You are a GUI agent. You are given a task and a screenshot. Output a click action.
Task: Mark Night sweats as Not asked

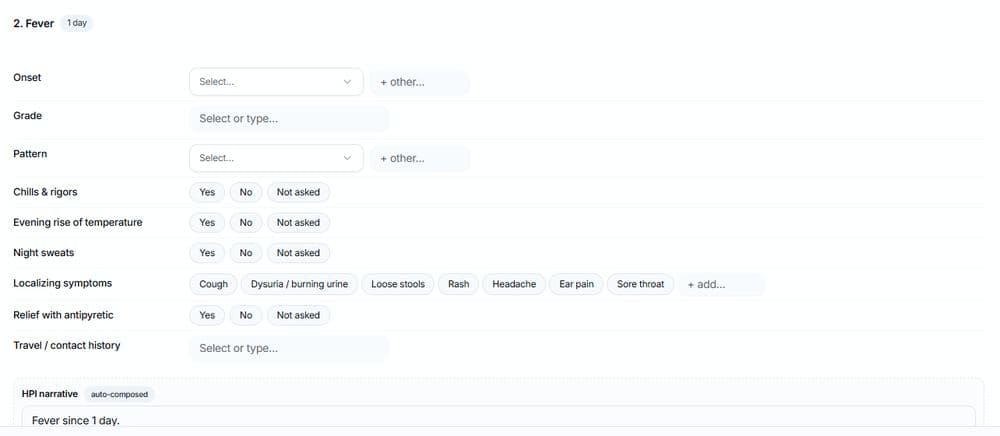[x=298, y=253]
